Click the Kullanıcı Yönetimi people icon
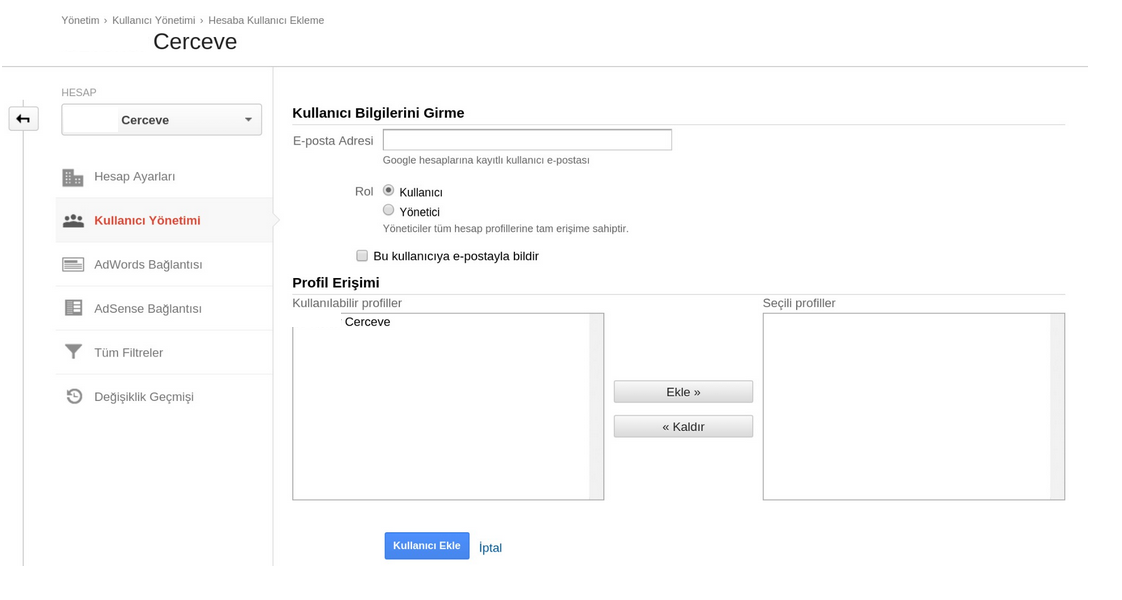Viewport: 1122px width, 600px height. point(73,221)
